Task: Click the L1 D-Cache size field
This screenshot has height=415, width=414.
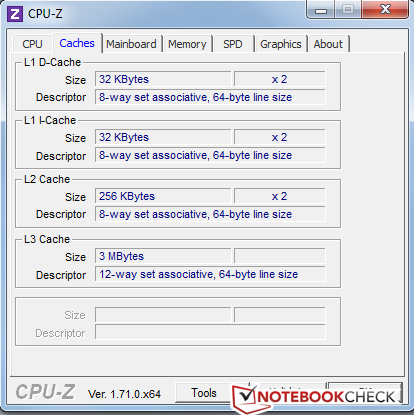Action: (x=163, y=79)
